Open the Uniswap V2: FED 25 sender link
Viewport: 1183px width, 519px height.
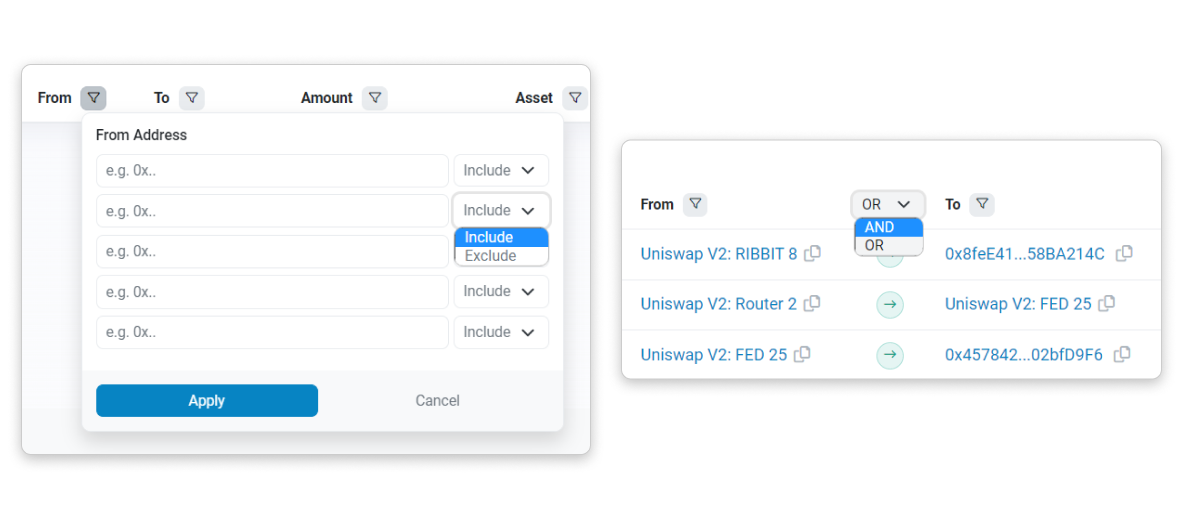(714, 354)
